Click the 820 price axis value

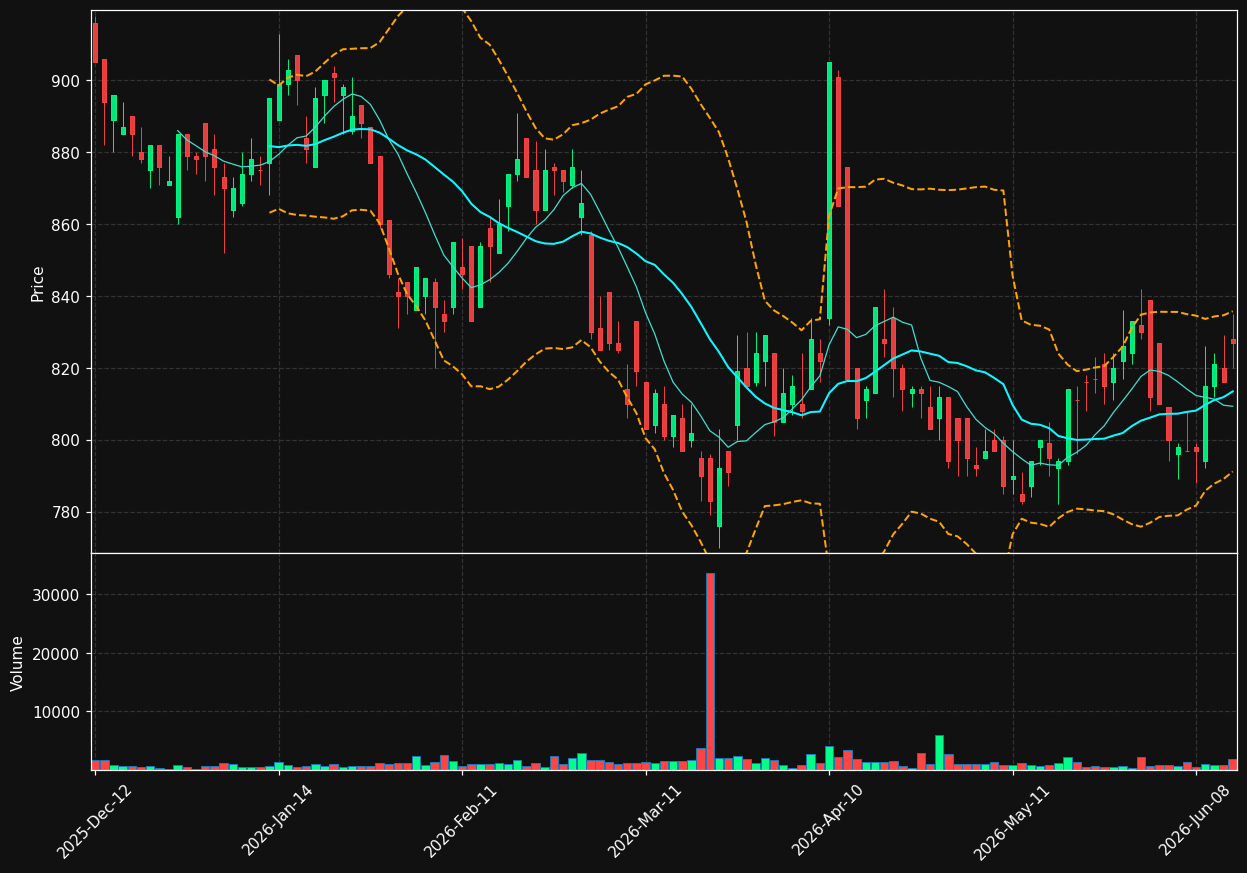[x=66, y=369]
